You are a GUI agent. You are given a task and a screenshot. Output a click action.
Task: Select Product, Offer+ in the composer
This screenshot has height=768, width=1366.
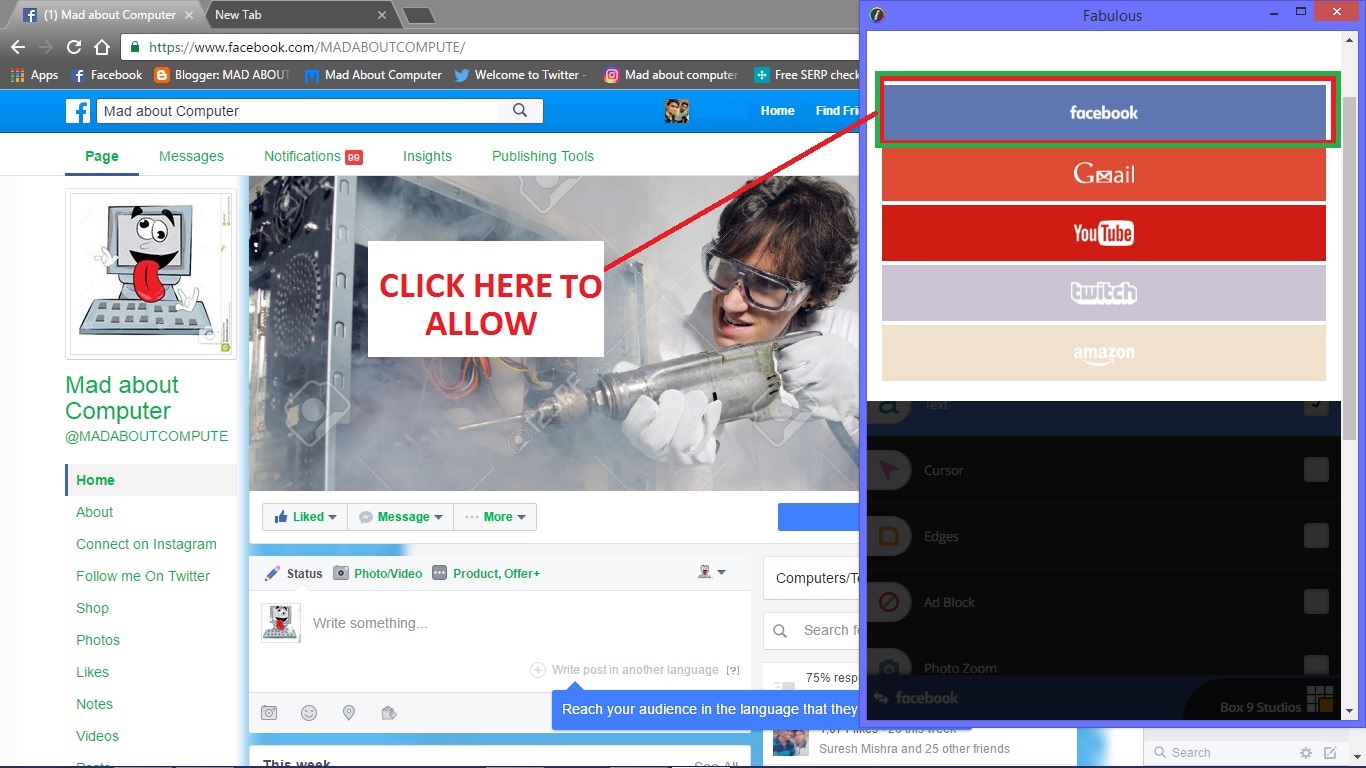click(x=486, y=573)
